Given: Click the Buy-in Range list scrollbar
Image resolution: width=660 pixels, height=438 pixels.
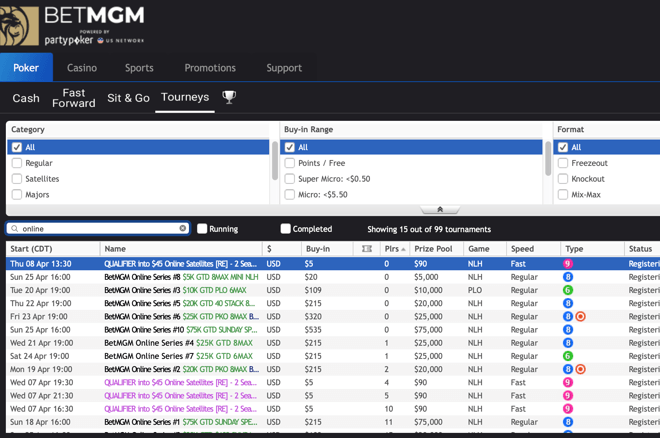Looking at the screenshot, I should pyautogui.click(x=548, y=158).
